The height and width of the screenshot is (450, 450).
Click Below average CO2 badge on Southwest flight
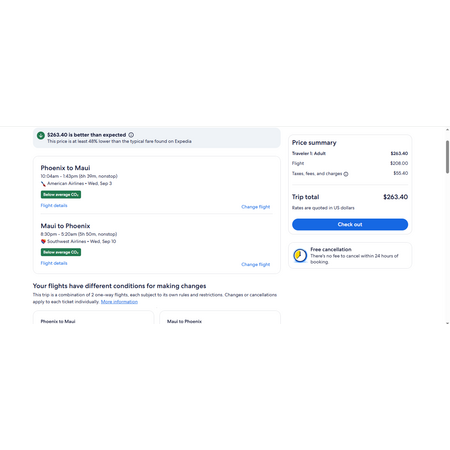pyautogui.click(x=61, y=252)
